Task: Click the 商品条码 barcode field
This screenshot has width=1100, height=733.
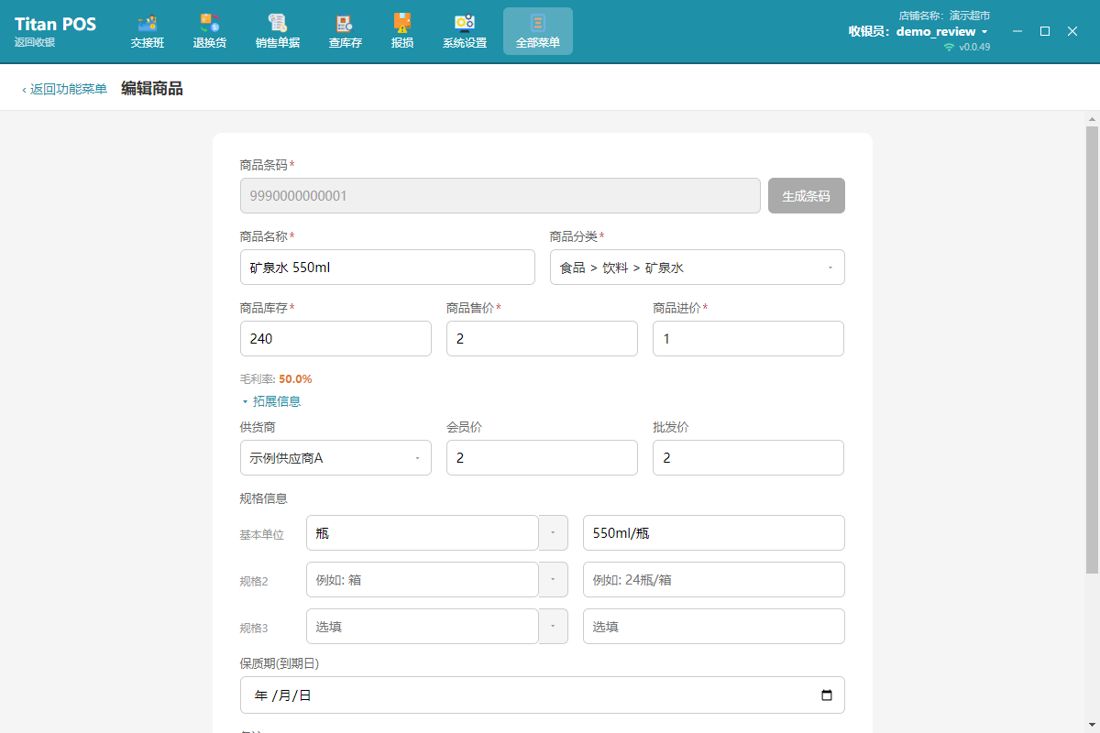Action: click(x=500, y=196)
